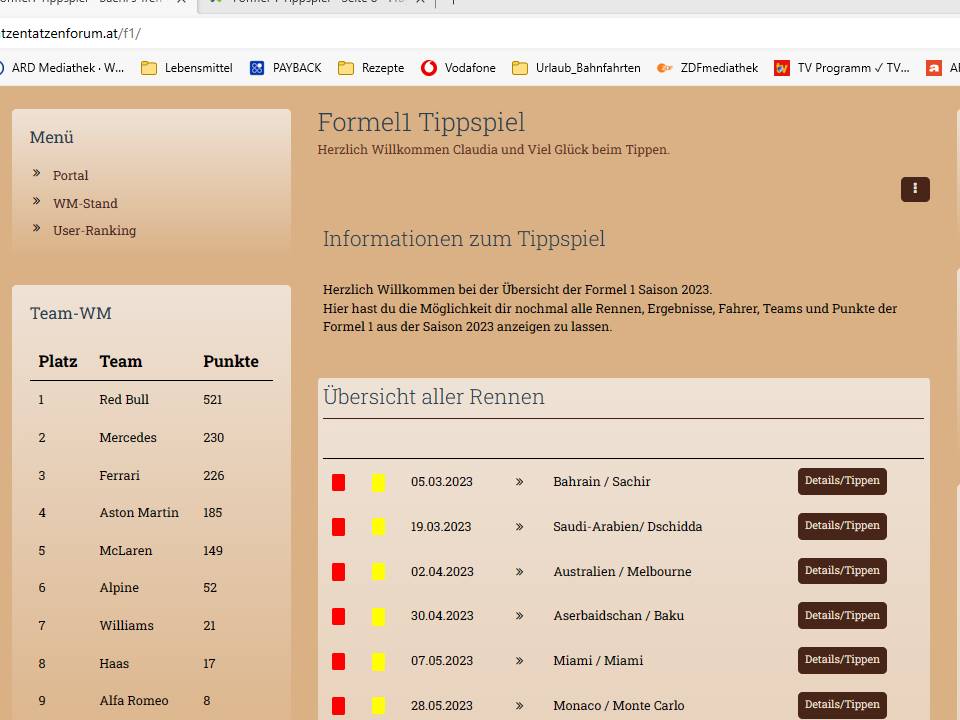960x720 pixels.
Task: Open the ZDFmediathek bookmark
Action: tap(718, 68)
